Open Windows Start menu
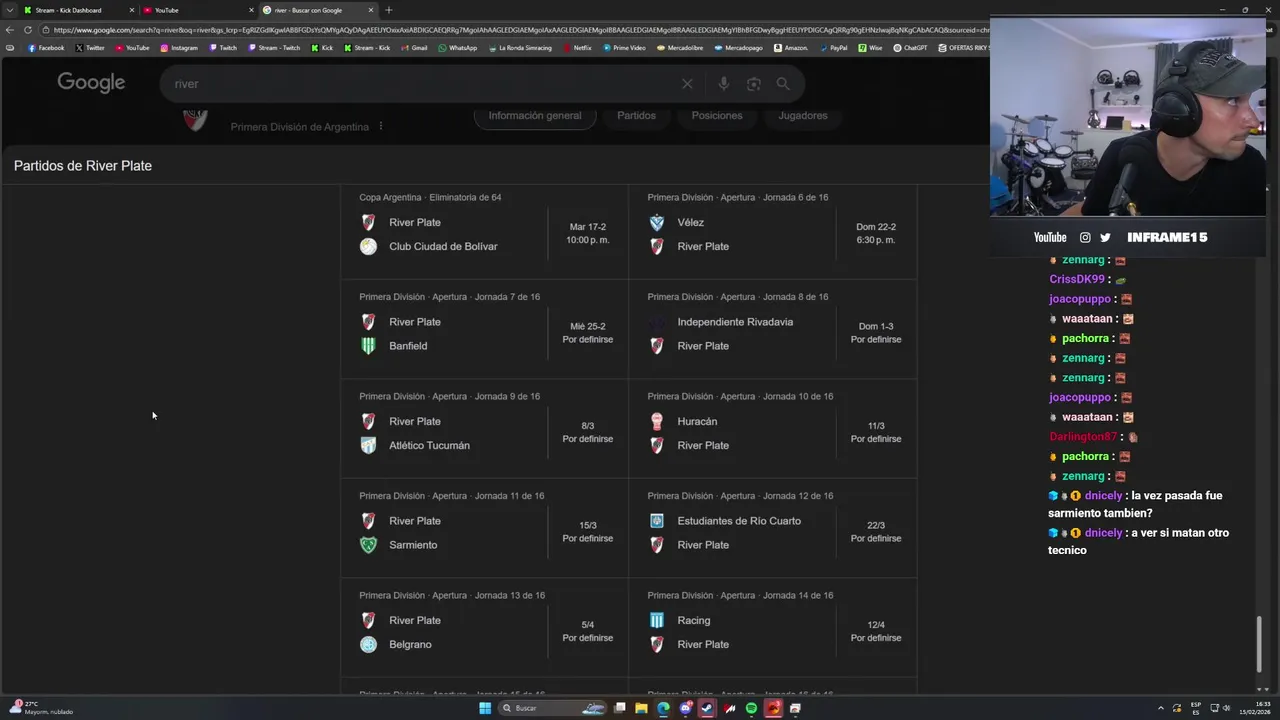Screen dimensions: 1280x720 (485, 708)
